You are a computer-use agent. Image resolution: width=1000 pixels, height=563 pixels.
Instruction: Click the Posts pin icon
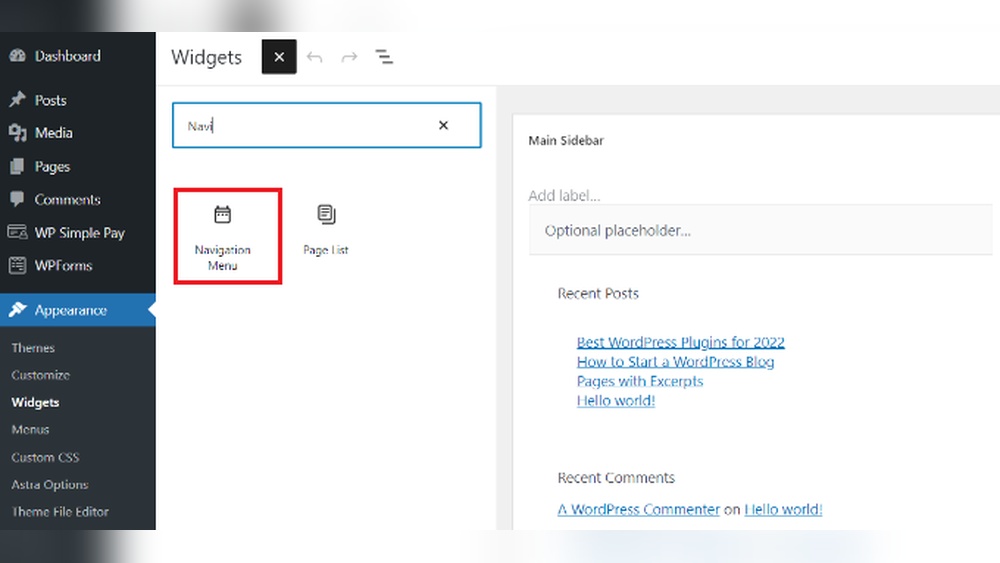[17, 99]
